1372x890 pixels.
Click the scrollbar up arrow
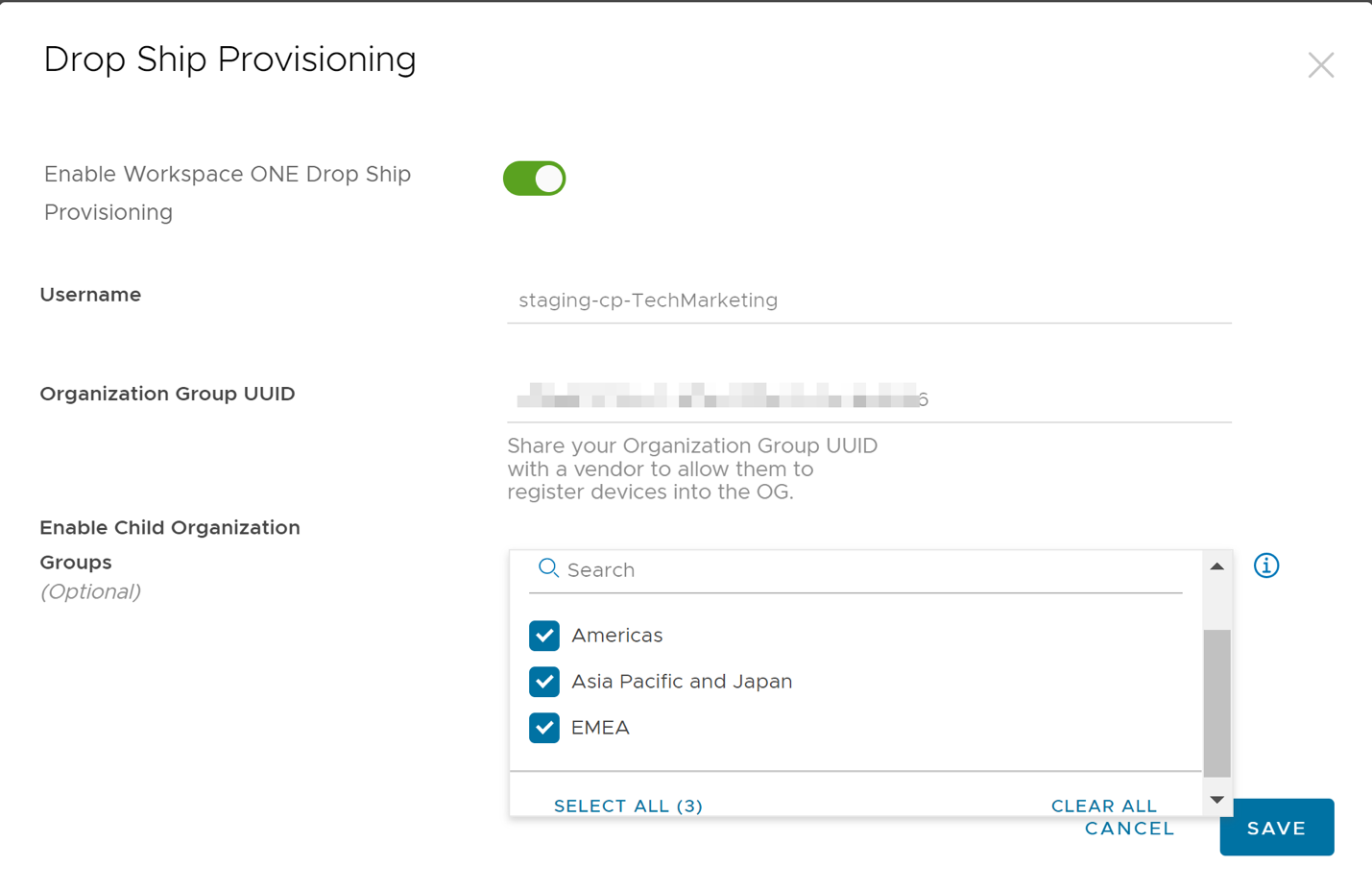click(1216, 565)
